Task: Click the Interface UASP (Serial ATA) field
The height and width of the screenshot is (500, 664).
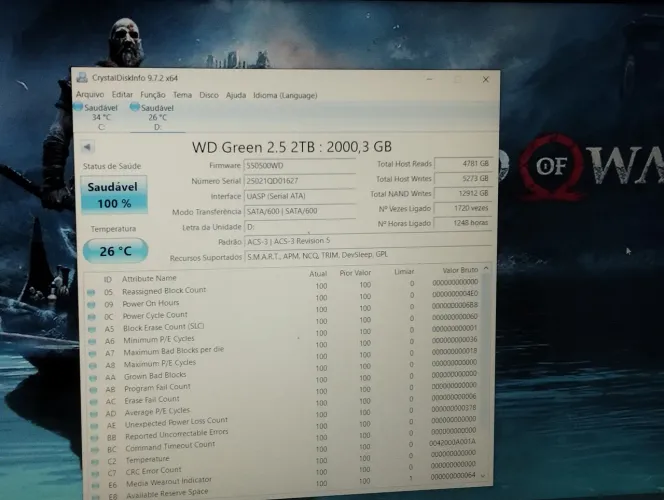Action: pos(299,196)
